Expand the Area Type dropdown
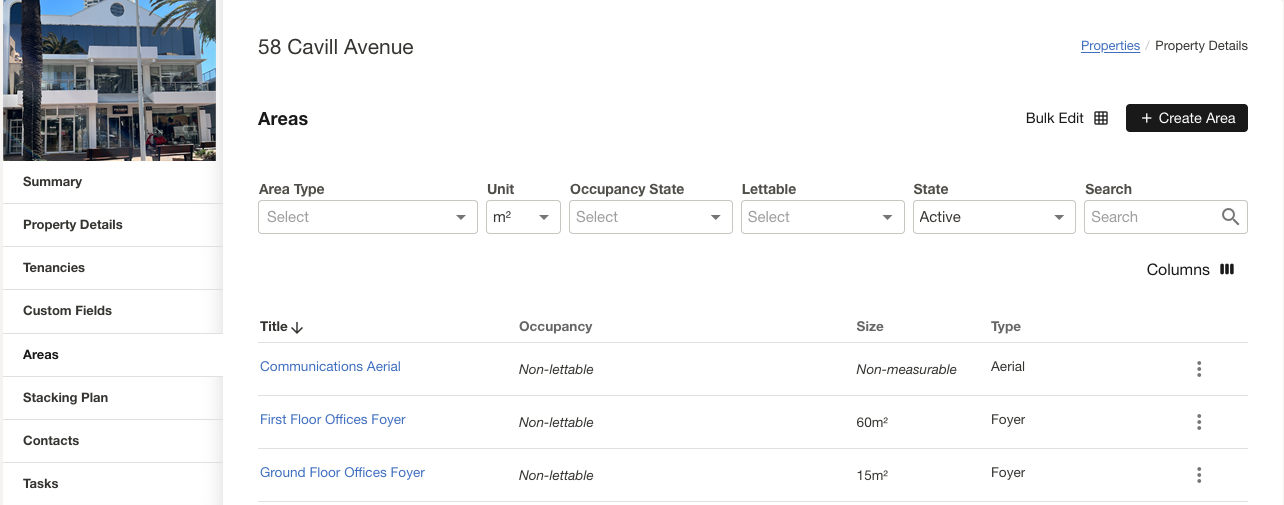Screen dimensions: 1284x505 click(367, 217)
